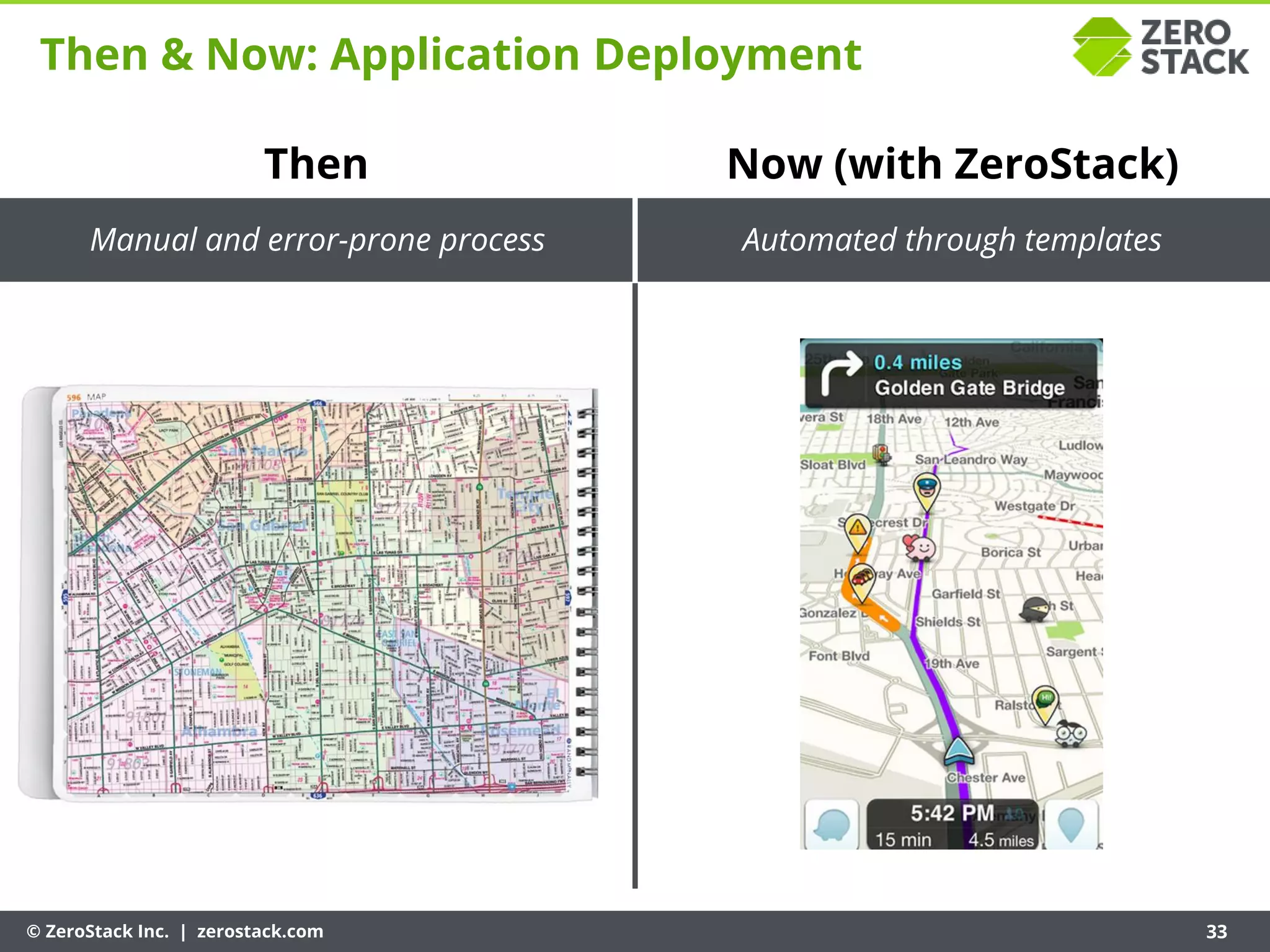
Task: Click the '18th Ave' street label
Action: click(894, 419)
